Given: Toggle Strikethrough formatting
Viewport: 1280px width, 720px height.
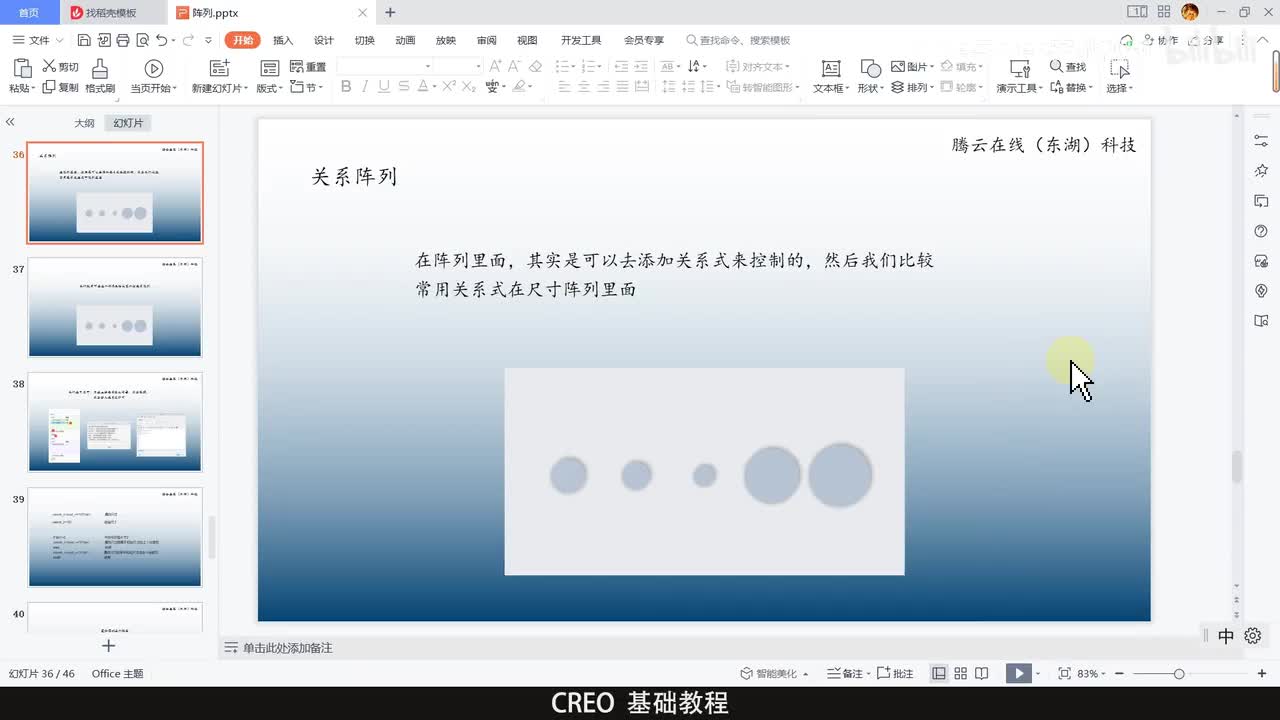Looking at the screenshot, I should (x=403, y=87).
